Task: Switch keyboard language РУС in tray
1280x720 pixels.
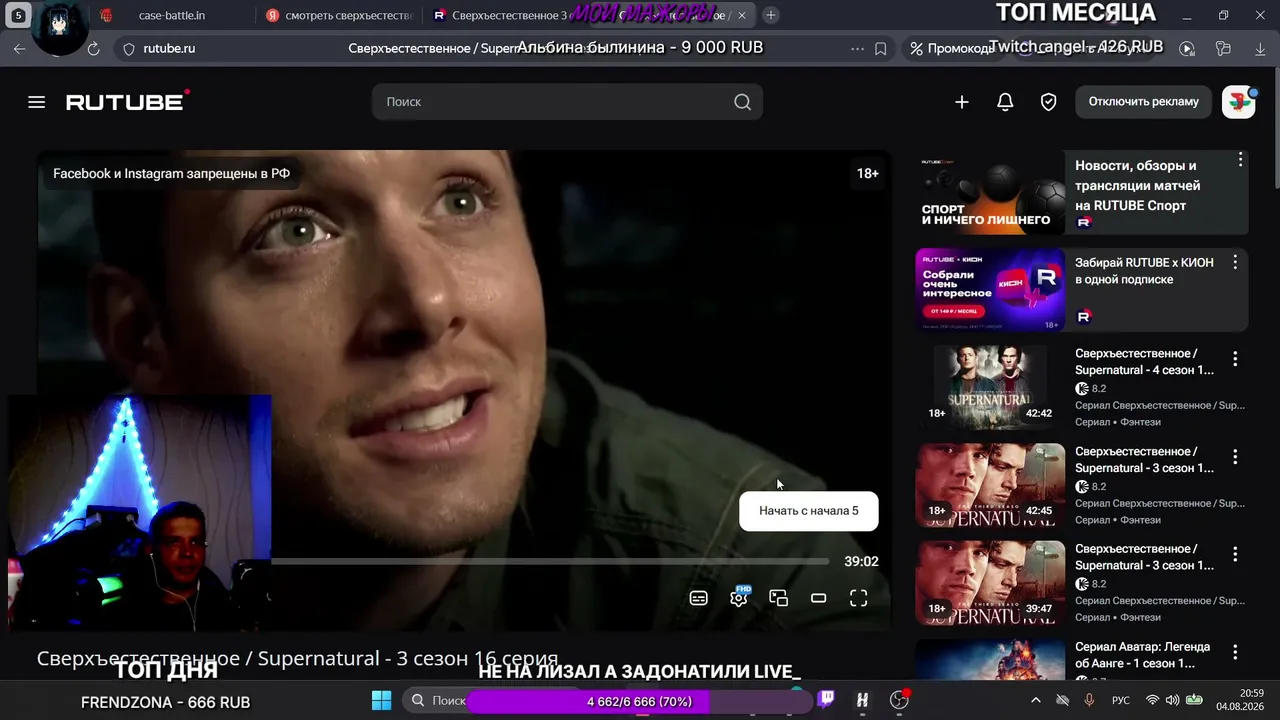Action: 1122,700
